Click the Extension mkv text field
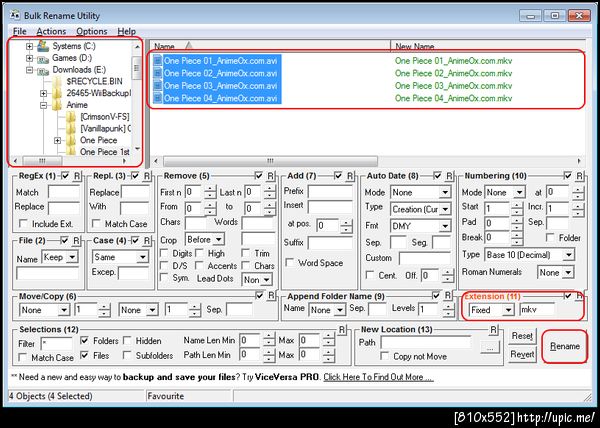 537,310
